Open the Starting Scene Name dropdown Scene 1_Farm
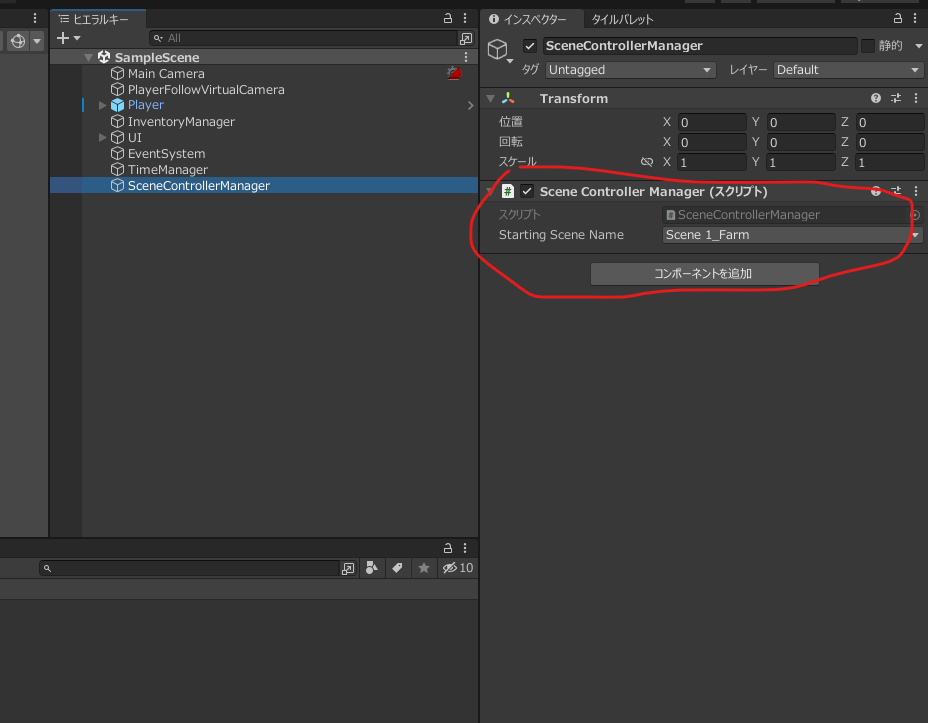Screen dimensions: 928x723 click(792, 235)
